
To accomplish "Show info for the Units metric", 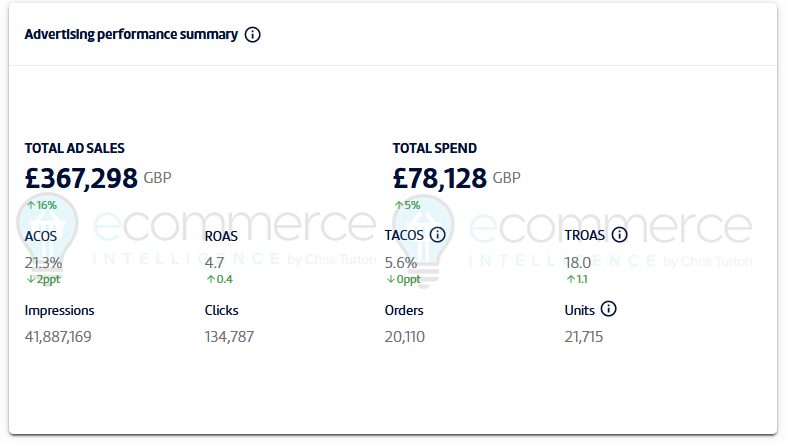I will [x=609, y=309].
